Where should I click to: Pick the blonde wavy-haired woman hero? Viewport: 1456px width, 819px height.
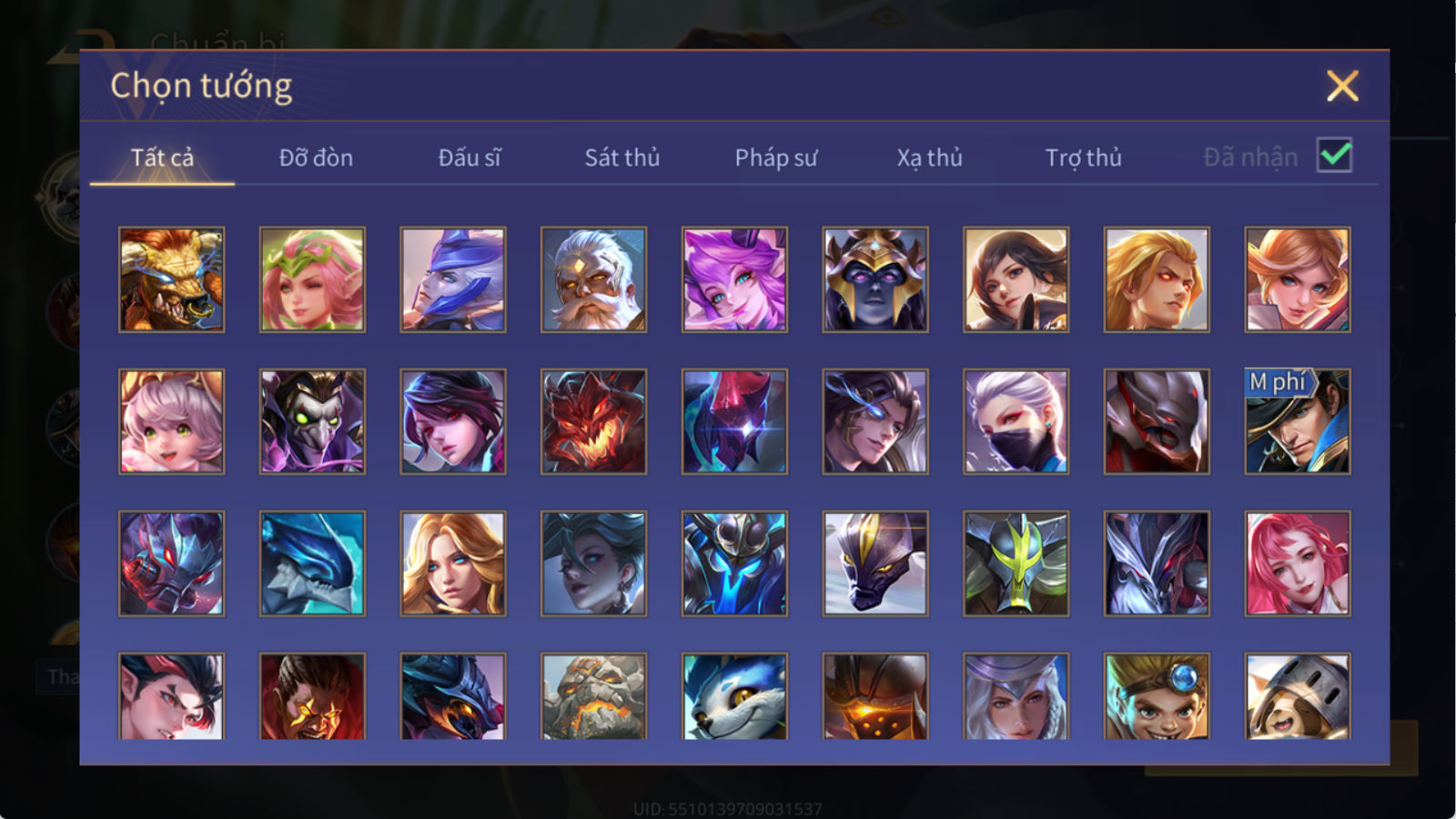(x=453, y=563)
